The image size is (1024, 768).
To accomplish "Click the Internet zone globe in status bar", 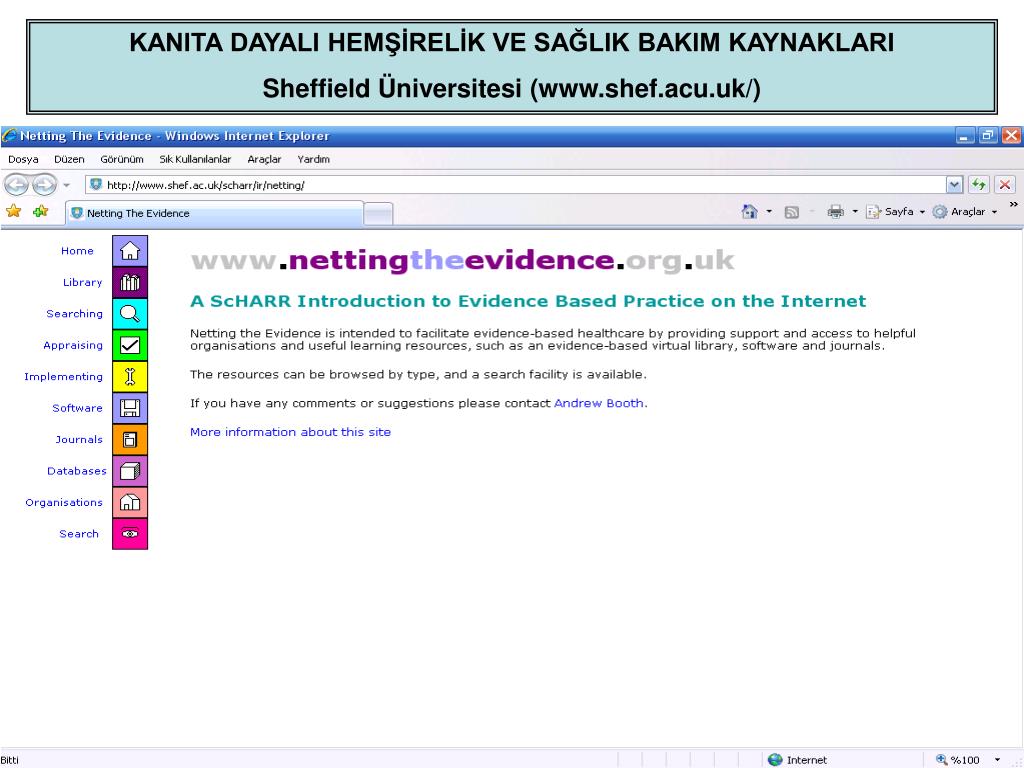I will tap(775, 760).
